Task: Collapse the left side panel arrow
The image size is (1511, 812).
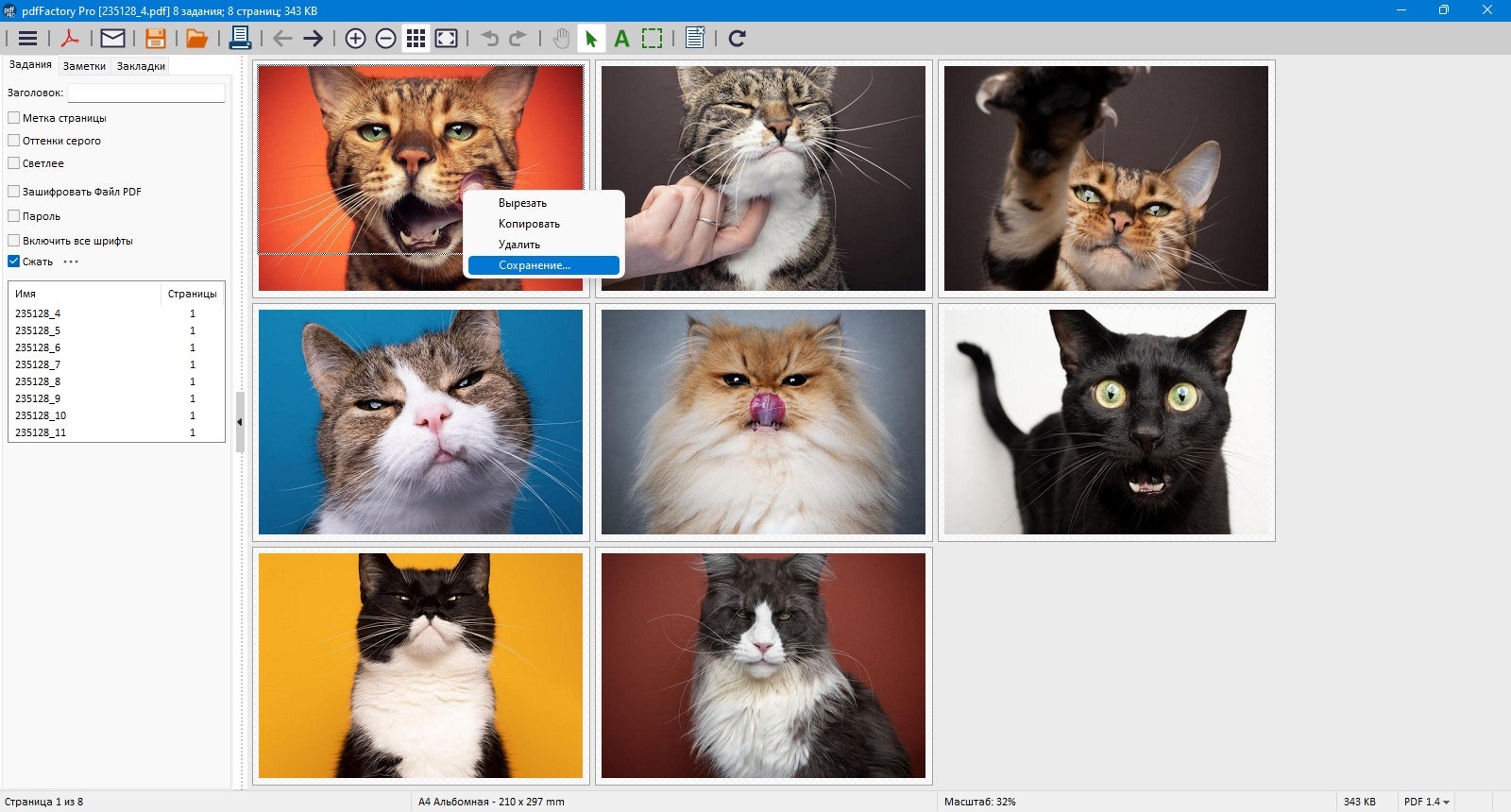Action: click(240, 422)
